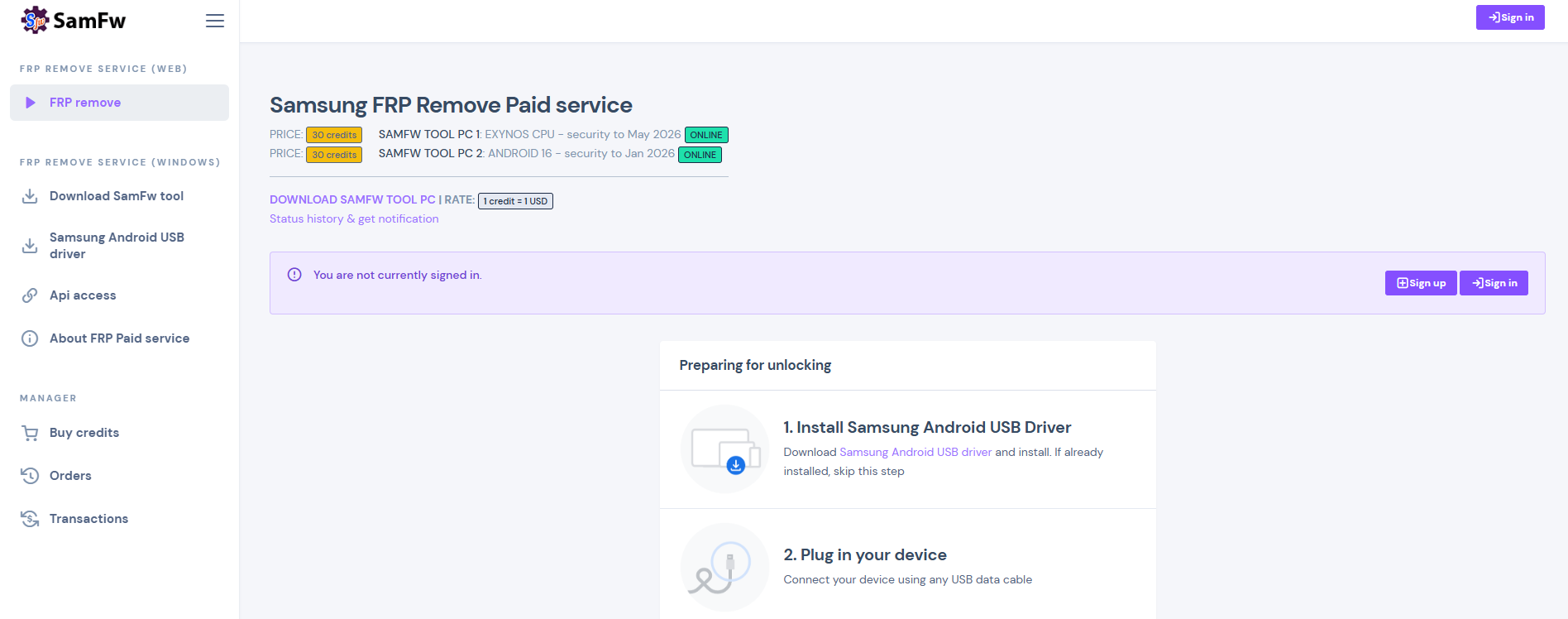Viewport: 1568px width, 619px height.
Task: Click the download icon beside Download SamFw tool
Action: (30, 196)
